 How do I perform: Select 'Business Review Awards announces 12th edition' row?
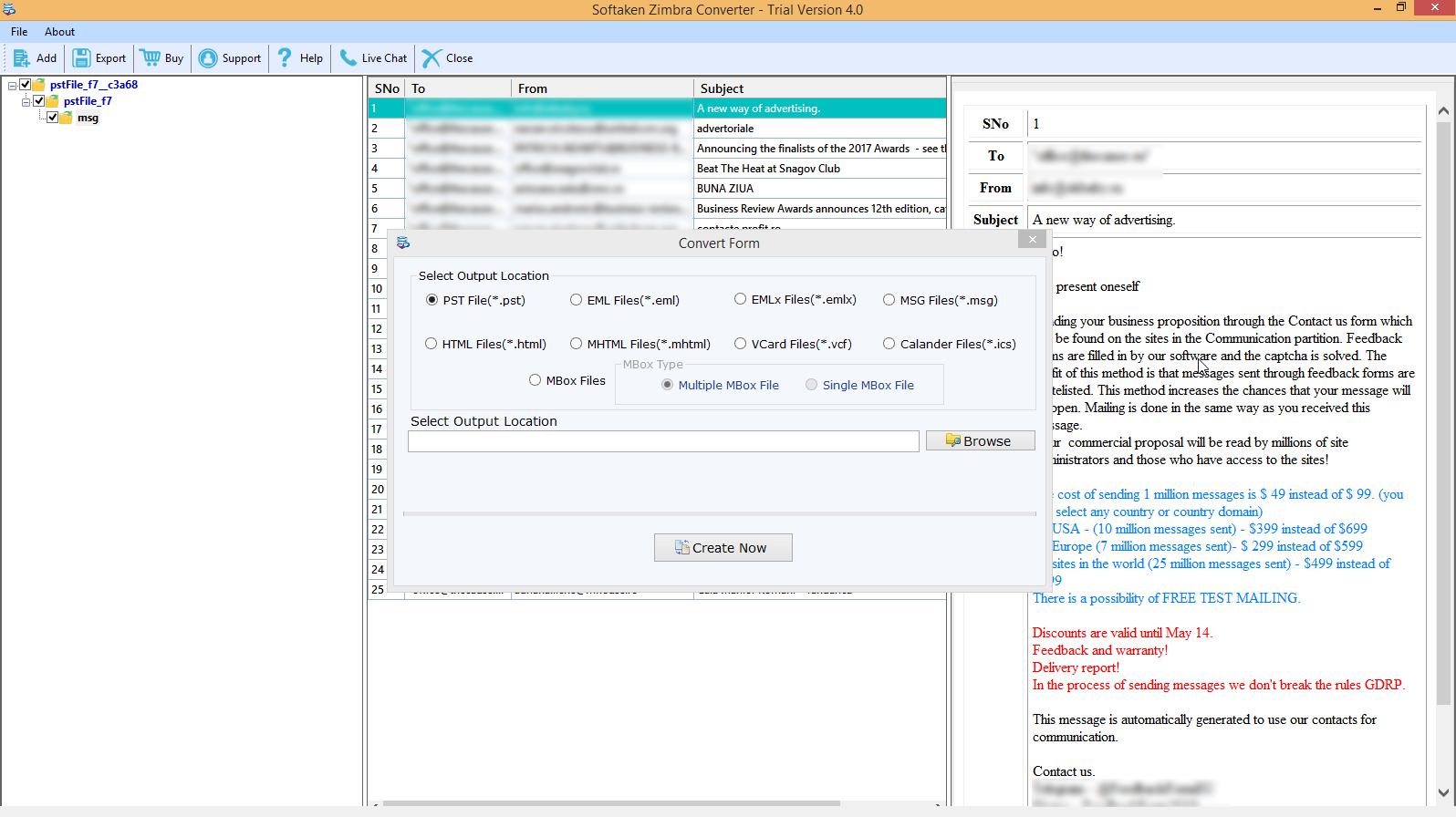point(657,209)
